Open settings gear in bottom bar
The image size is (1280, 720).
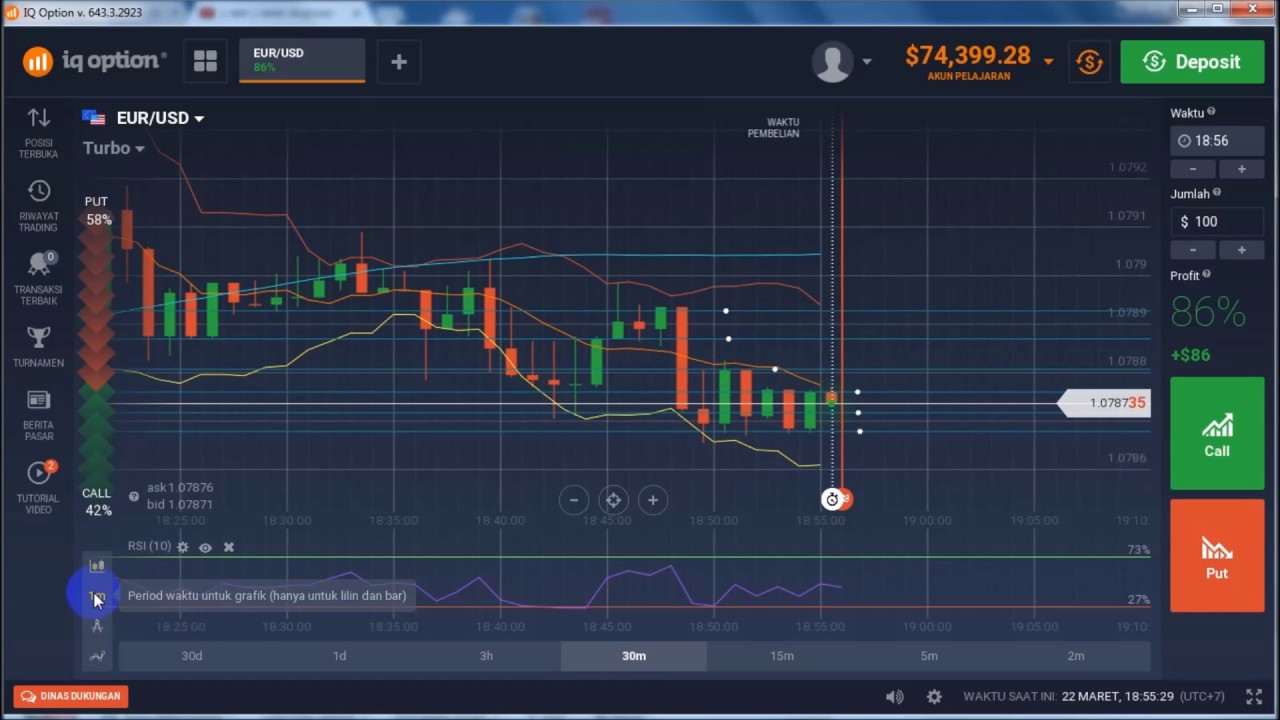click(934, 697)
